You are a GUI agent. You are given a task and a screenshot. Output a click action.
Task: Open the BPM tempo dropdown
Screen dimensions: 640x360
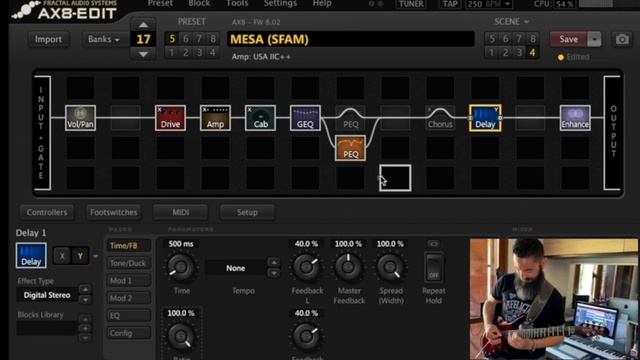click(x=507, y=4)
